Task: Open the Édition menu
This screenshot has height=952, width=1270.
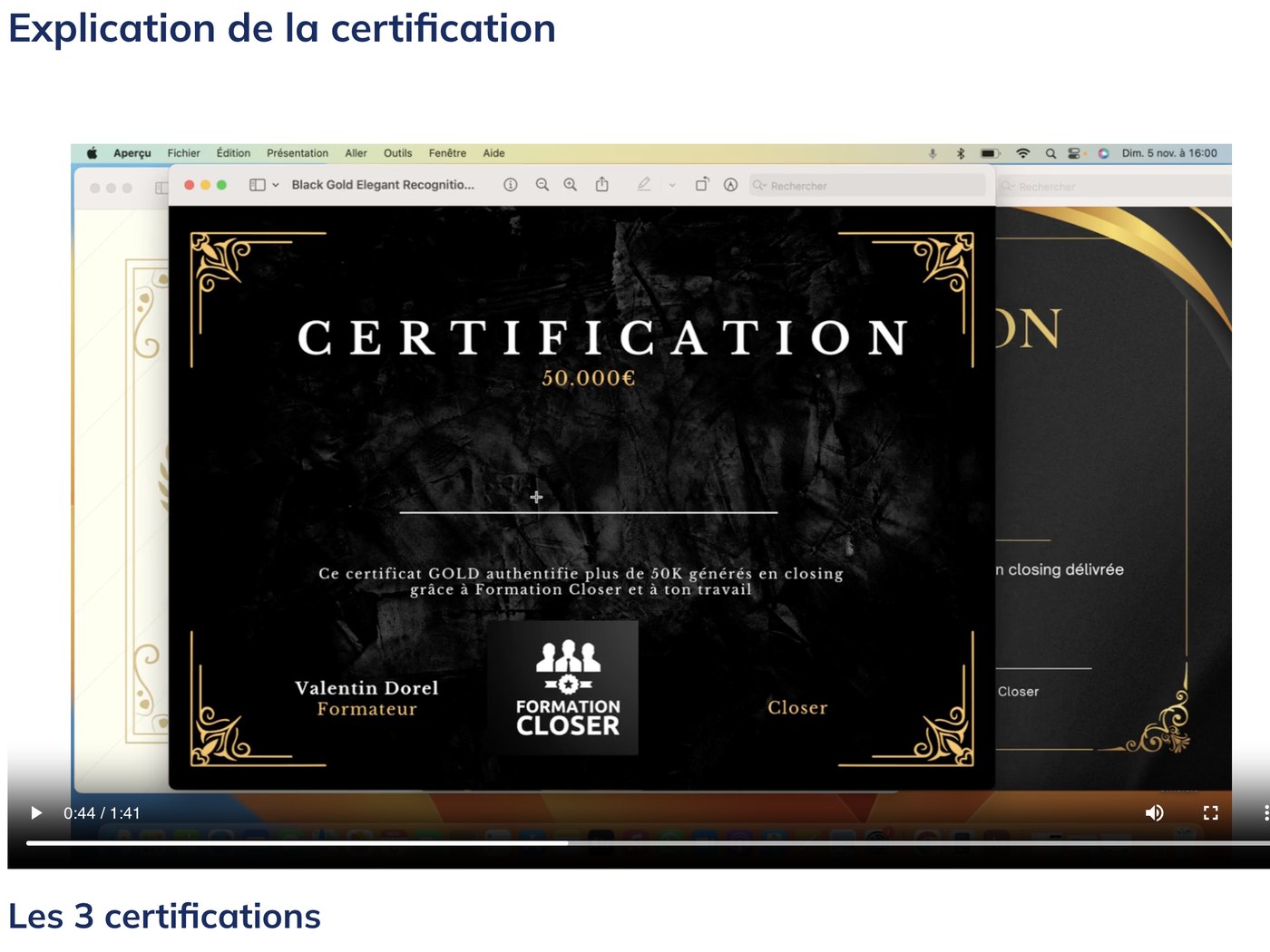Action: click(233, 153)
